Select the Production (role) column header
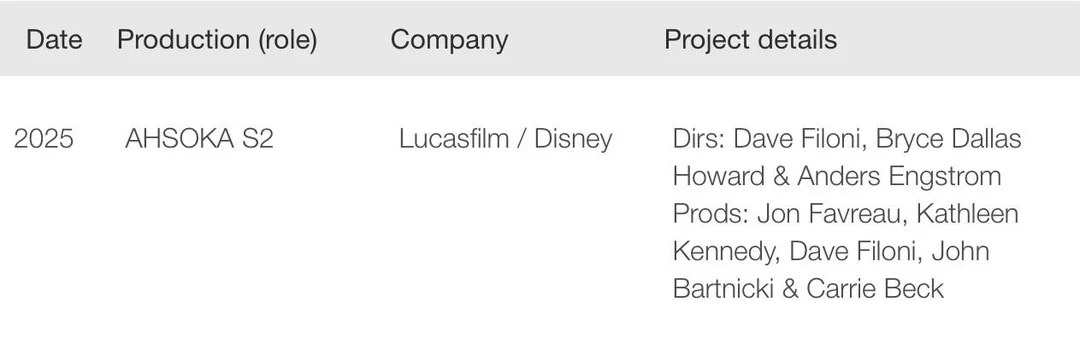 pos(217,40)
